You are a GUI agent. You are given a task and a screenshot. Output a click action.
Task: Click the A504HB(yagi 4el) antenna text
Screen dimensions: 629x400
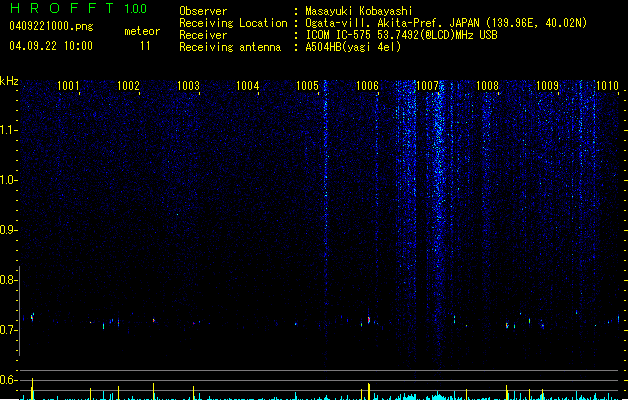pyautogui.click(x=353, y=47)
